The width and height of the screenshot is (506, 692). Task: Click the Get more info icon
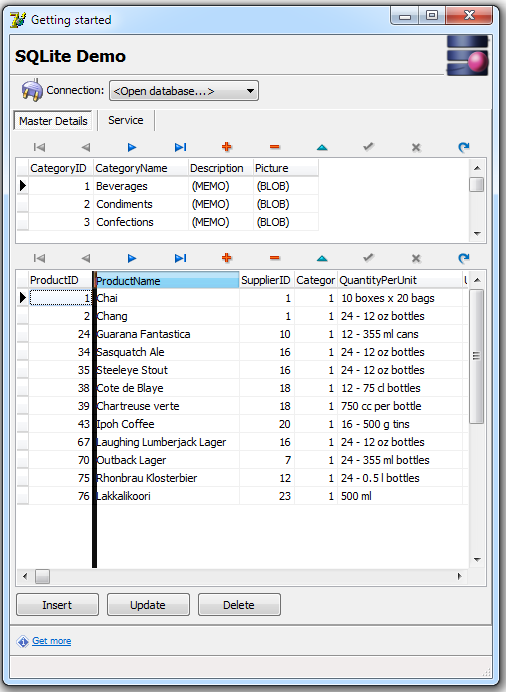pos(22,641)
